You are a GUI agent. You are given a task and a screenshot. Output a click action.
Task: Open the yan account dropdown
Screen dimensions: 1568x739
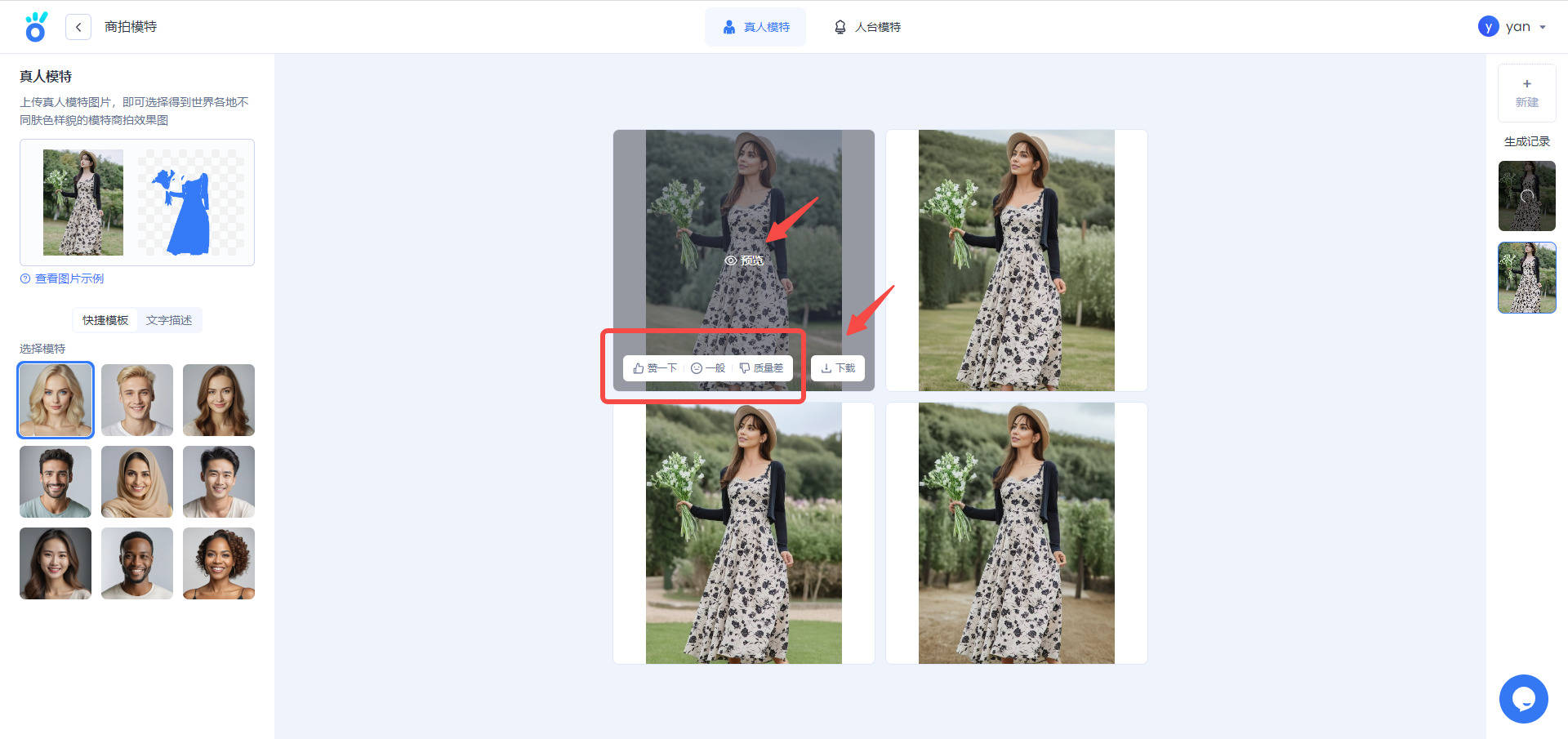pyautogui.click(x=1513, y=27)
